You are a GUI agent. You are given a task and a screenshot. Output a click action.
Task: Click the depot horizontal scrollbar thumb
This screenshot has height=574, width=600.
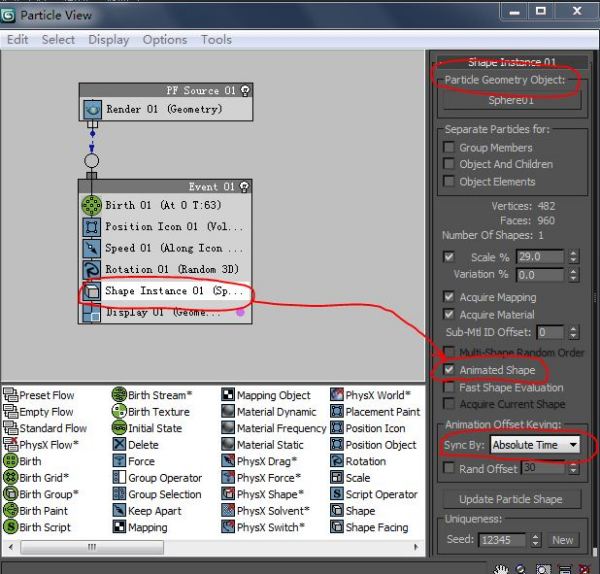[92, 547]
